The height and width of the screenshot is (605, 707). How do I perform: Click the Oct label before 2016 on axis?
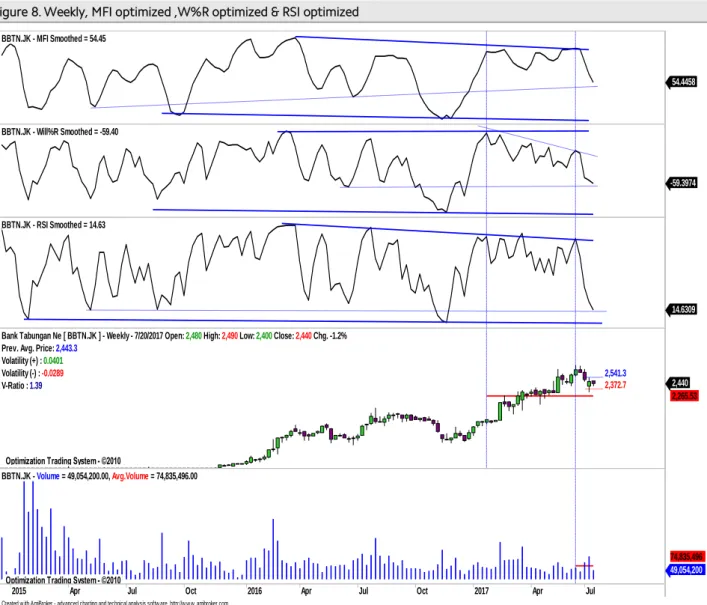pyautogui.click(x=191, y=591)
